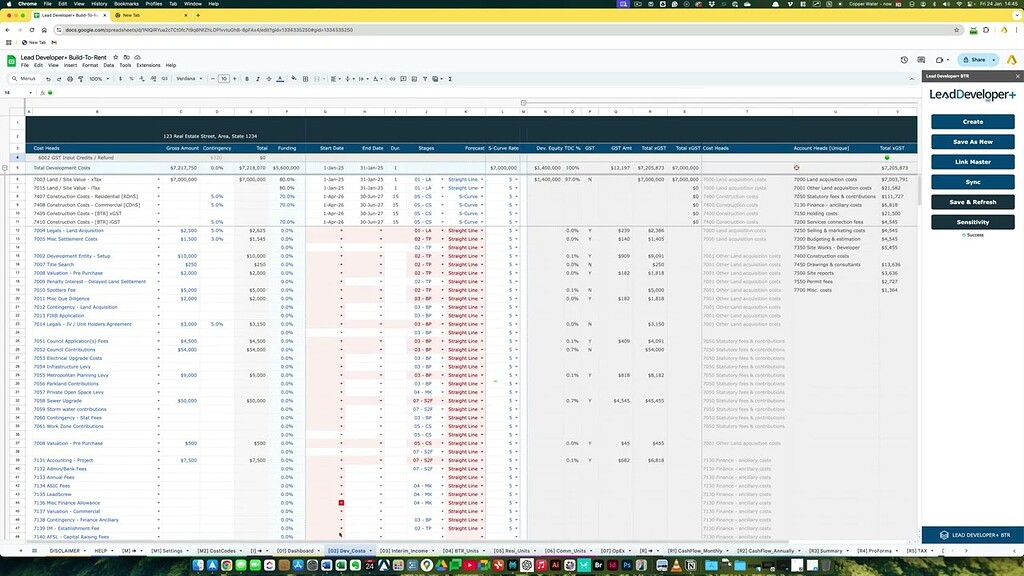Open the fill color picker

pyautogui.click(x=294, y=79)
